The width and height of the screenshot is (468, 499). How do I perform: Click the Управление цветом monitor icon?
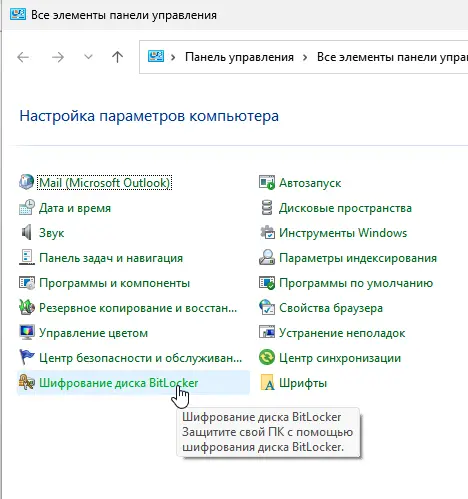coord(26,332)
